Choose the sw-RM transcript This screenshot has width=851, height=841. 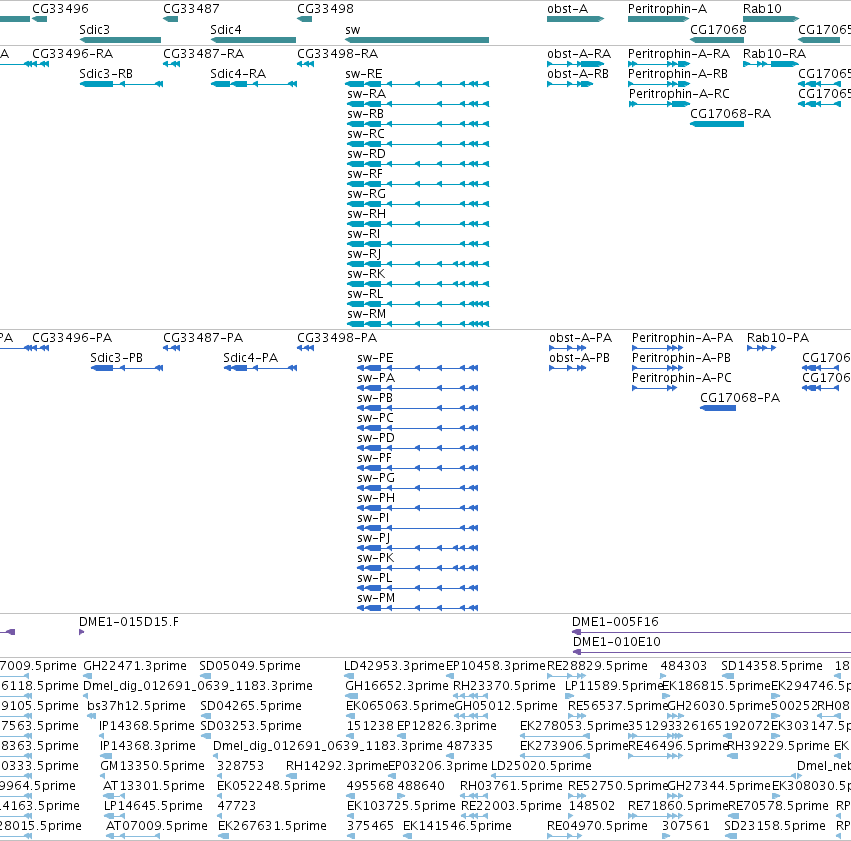pyautogui.click(x=418, y=324)
